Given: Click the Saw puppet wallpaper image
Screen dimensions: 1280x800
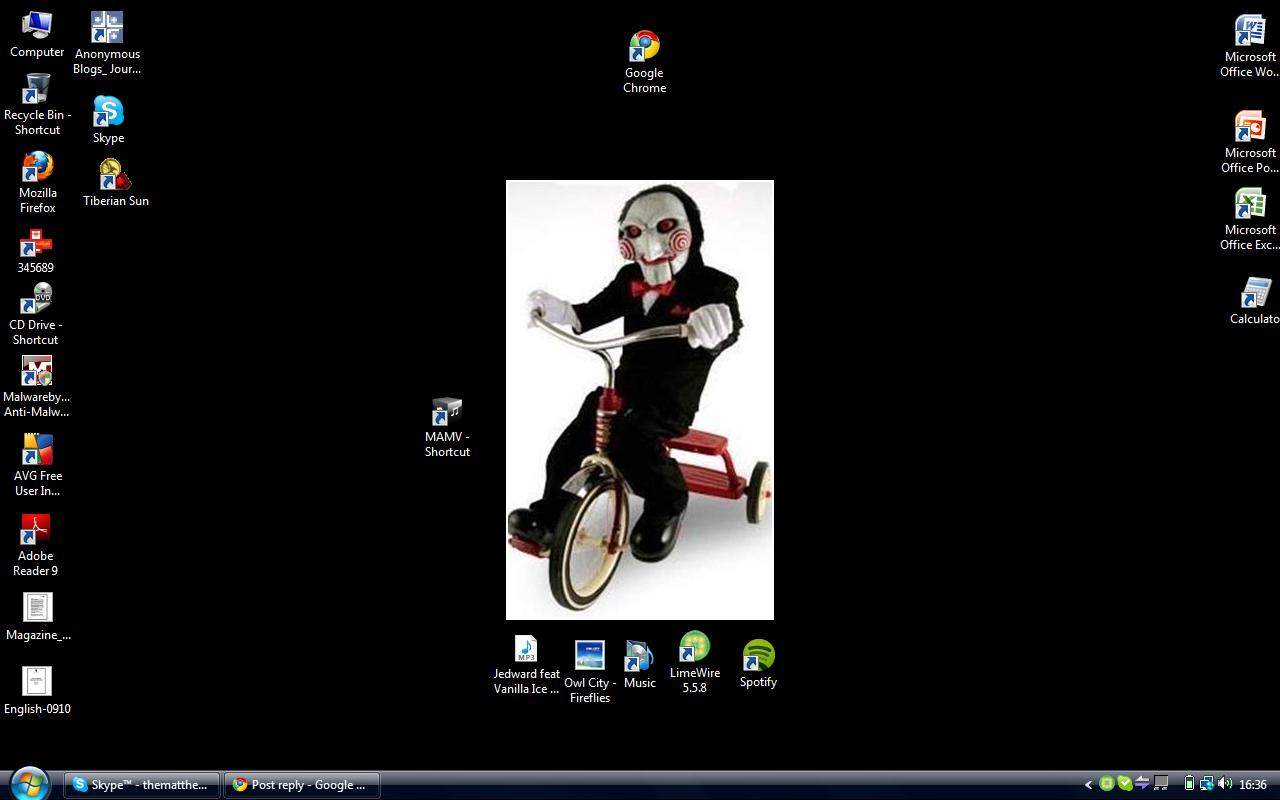Looking at the screenshot, I should 640,400.
